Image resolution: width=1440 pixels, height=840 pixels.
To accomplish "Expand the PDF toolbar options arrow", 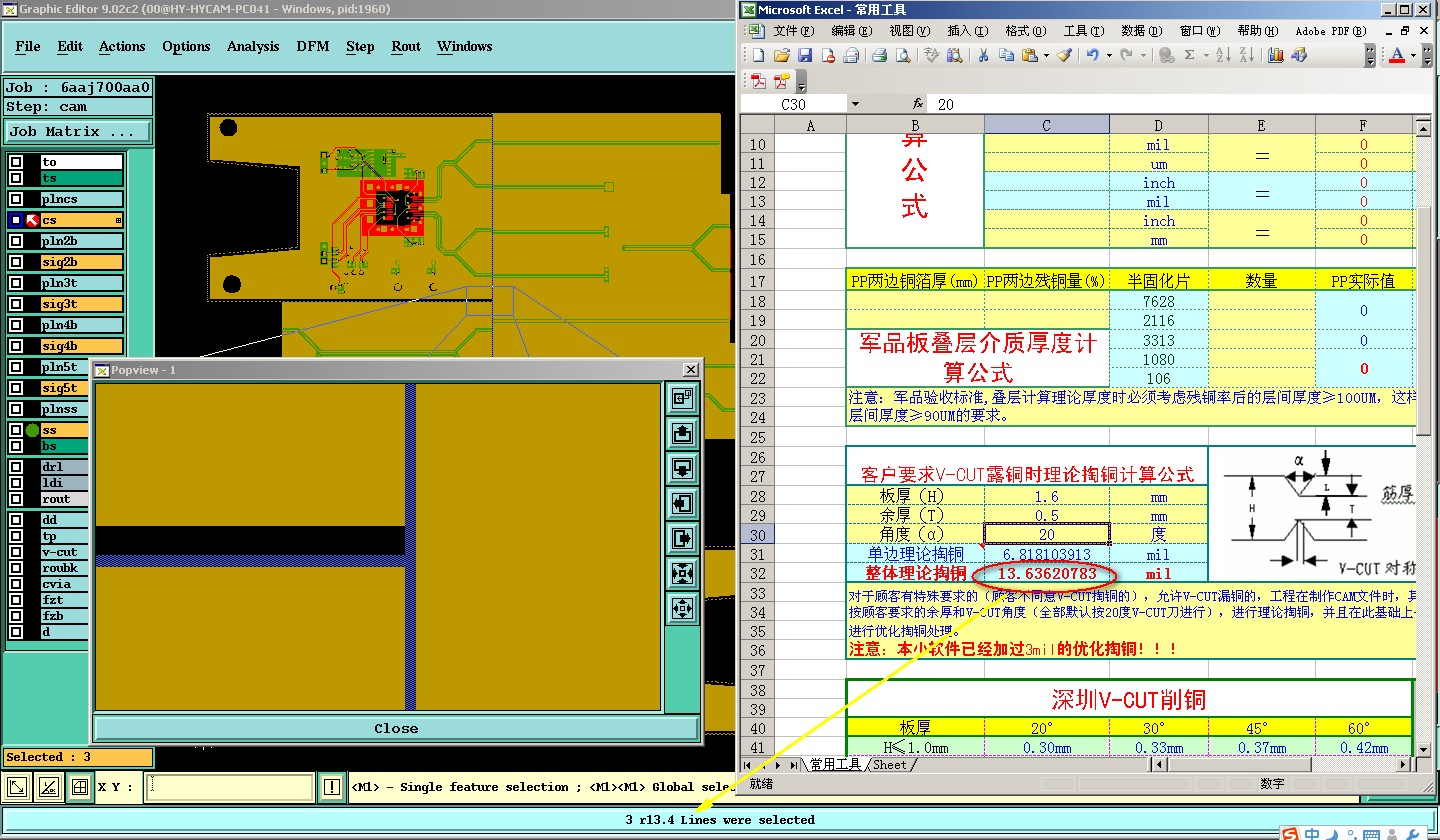I will (x=801, y=83).
